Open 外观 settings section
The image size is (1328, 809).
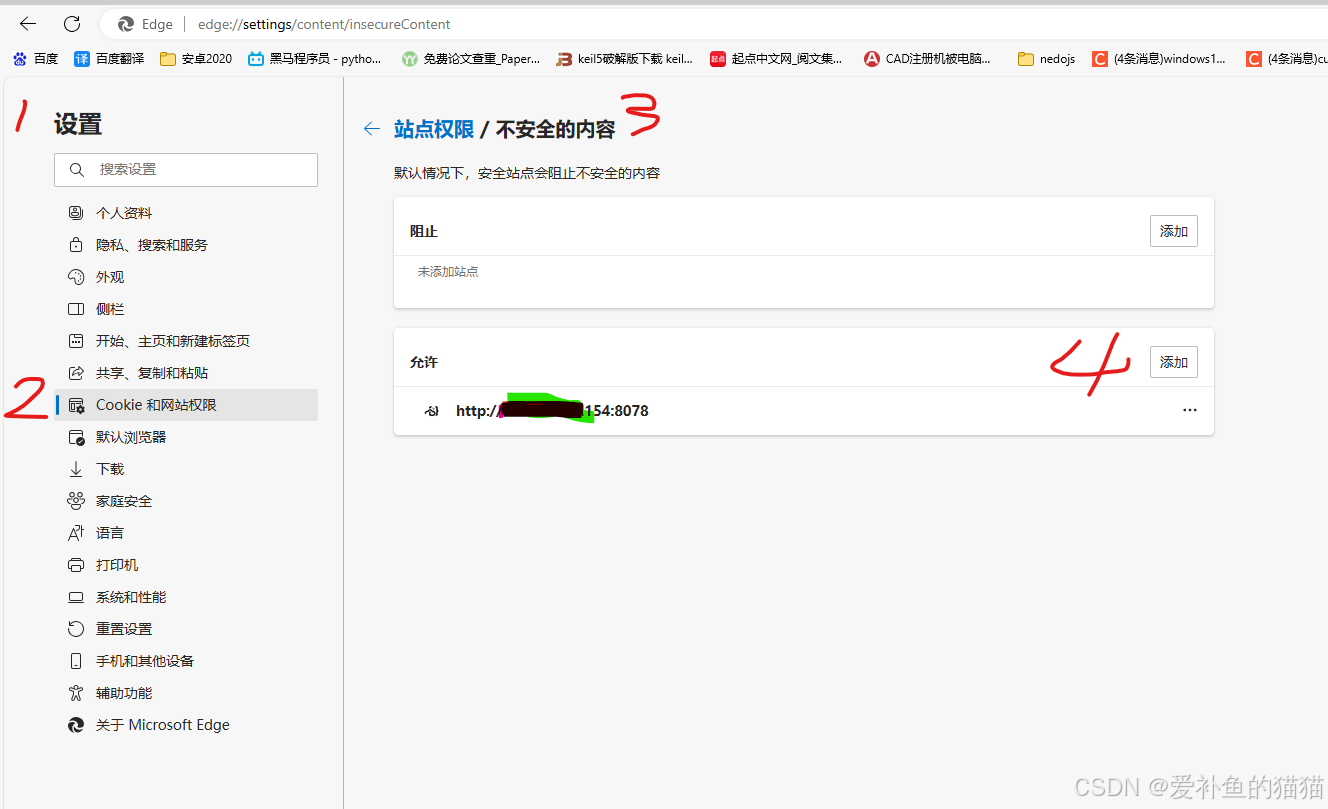pyautogui.click(x=186, y=277)
